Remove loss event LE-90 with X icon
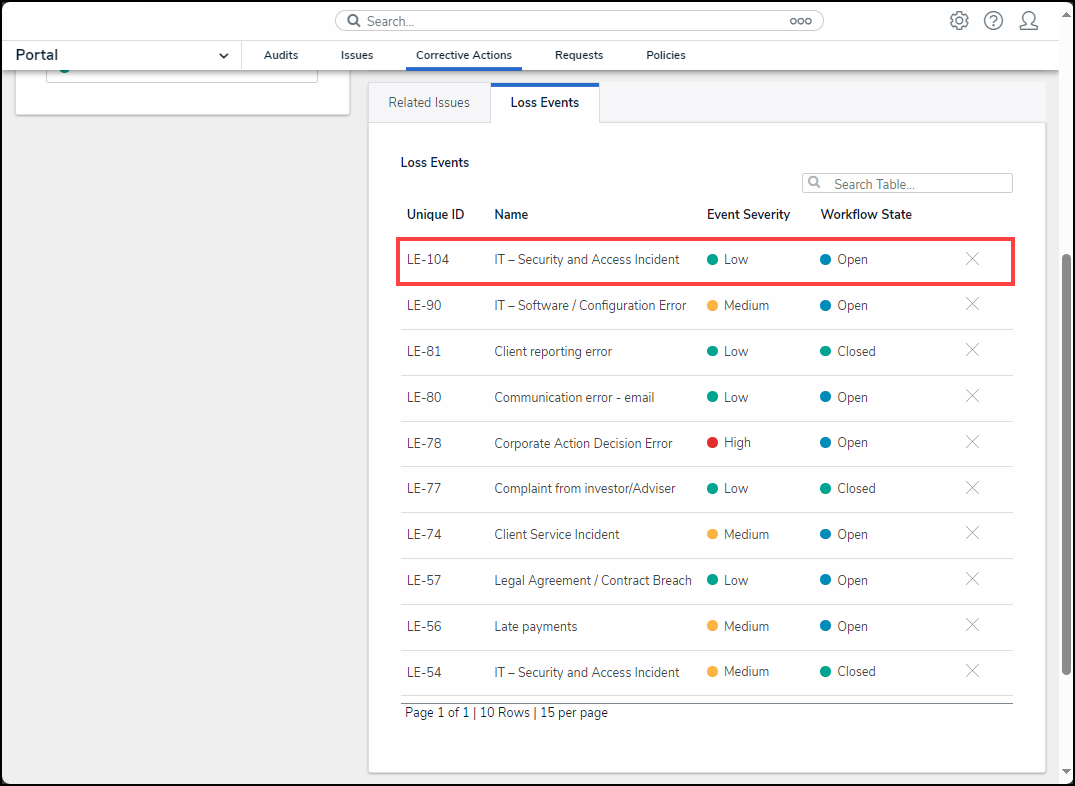The width and height of the screenshot is (1075, 786). 972,304
